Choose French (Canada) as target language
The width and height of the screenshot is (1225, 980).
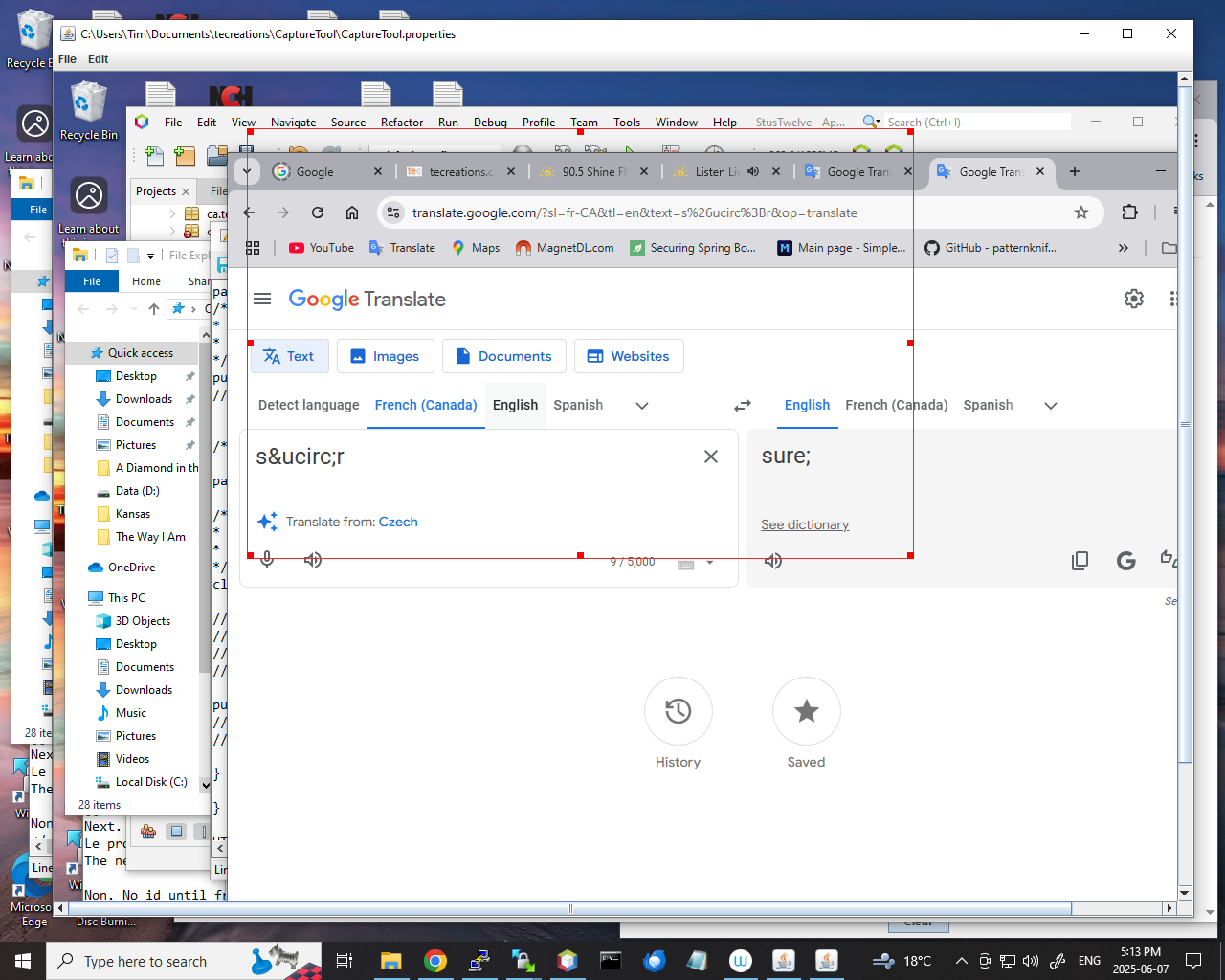897,405
